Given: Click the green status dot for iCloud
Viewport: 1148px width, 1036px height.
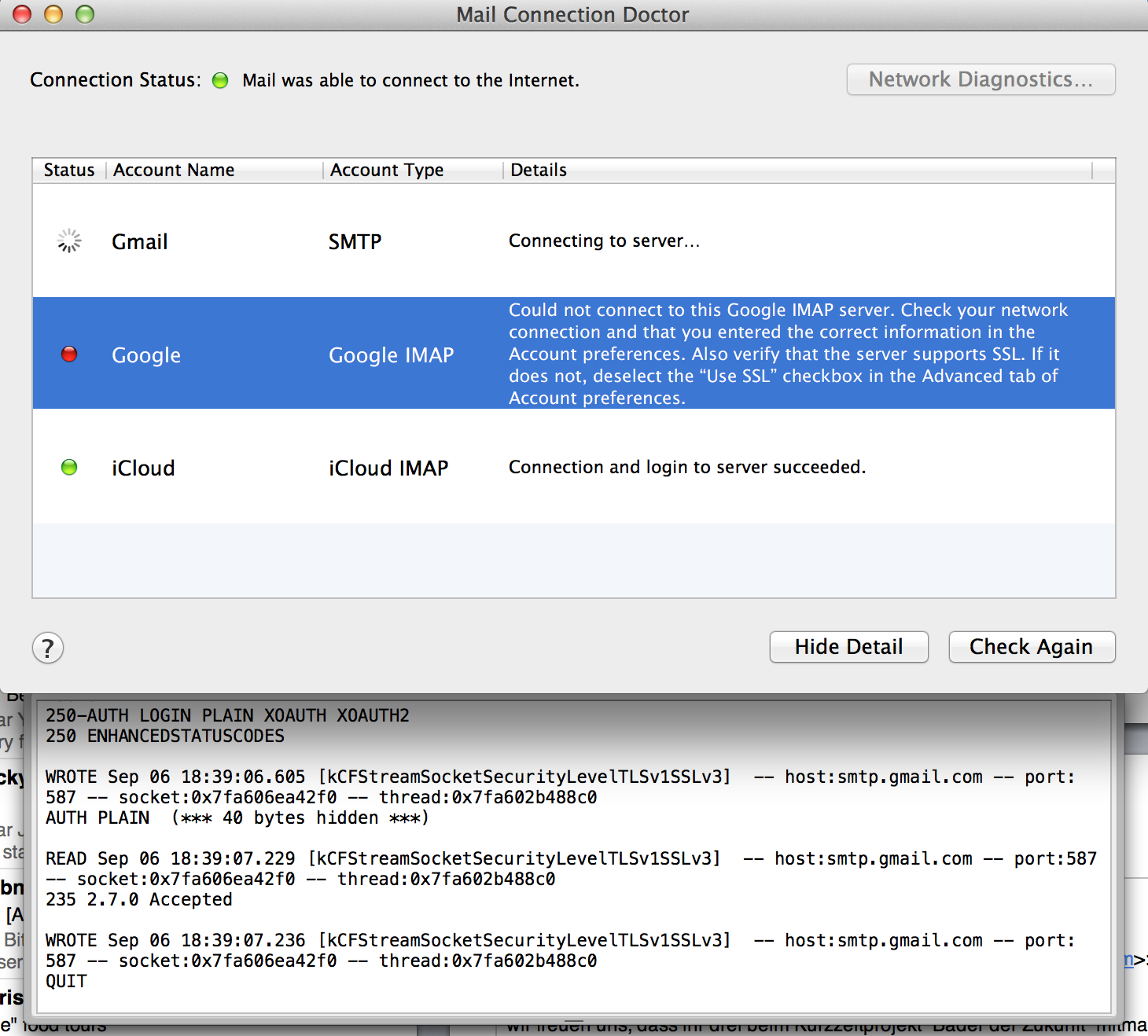Looking at the screenshot, I should point(69,467).
